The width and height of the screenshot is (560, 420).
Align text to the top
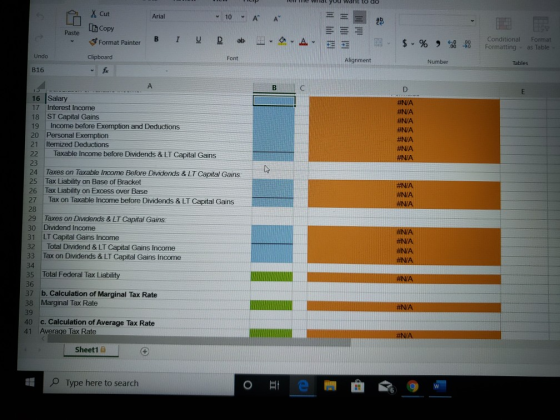(330, 15)
